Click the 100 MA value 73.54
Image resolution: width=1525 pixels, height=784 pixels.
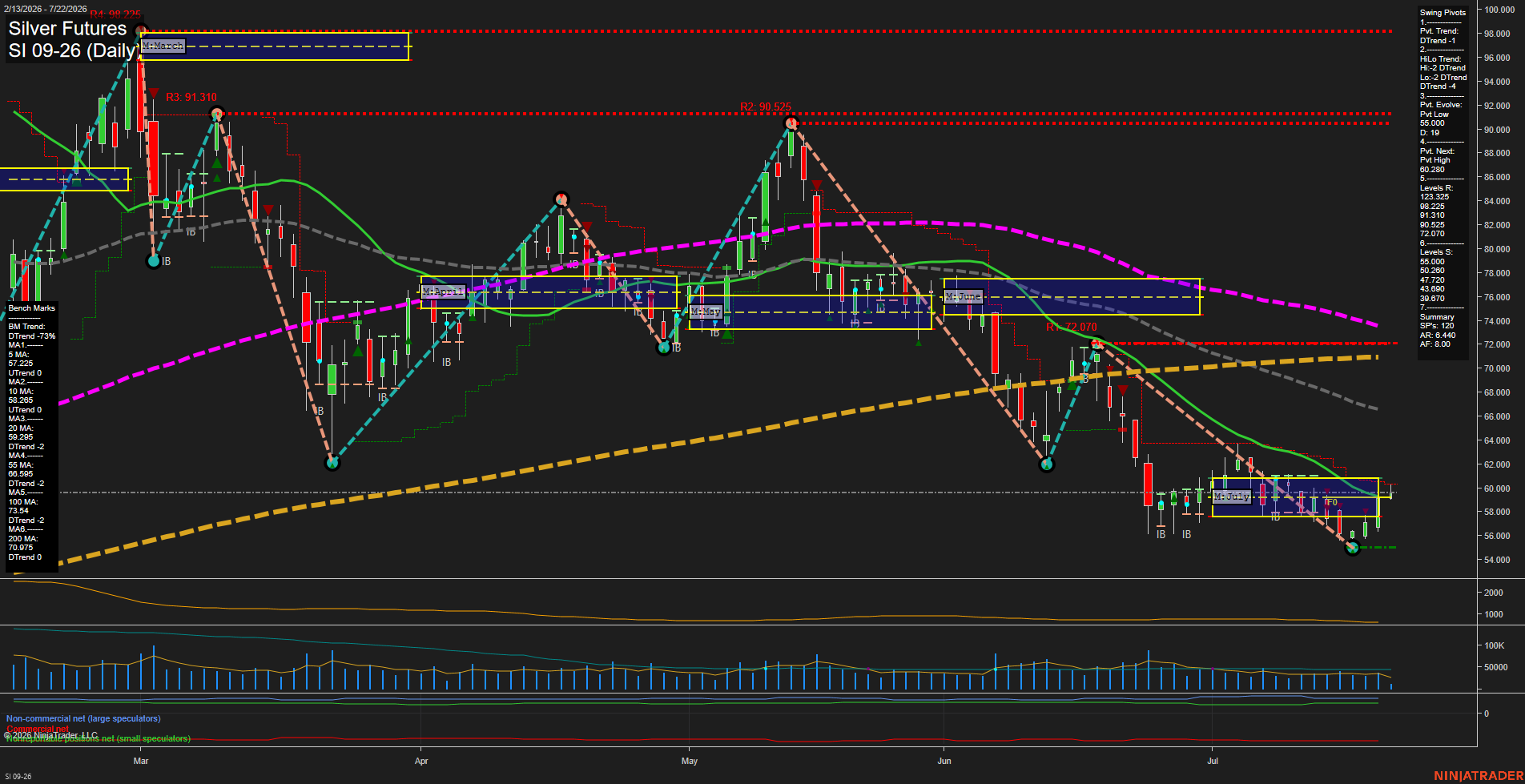18,511
